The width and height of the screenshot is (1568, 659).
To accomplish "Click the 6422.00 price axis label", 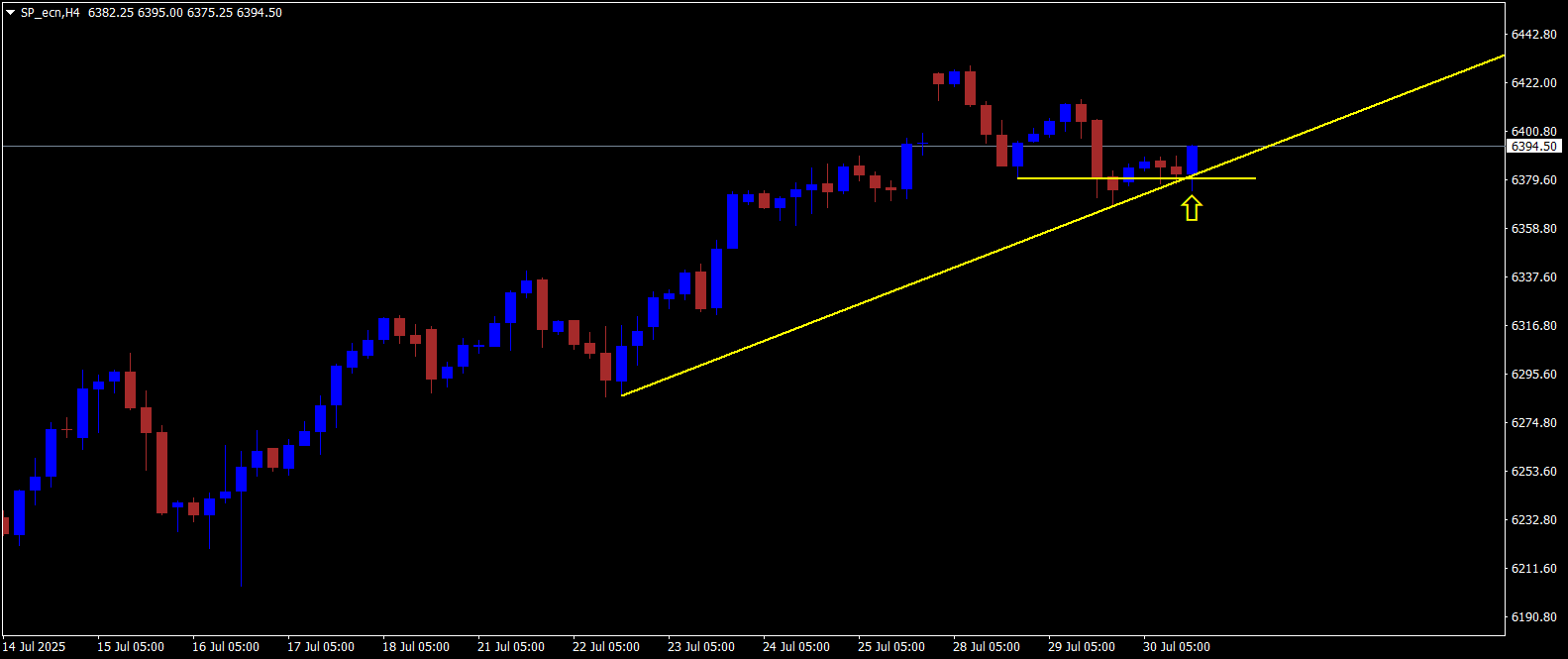I will click(1533, 83).
